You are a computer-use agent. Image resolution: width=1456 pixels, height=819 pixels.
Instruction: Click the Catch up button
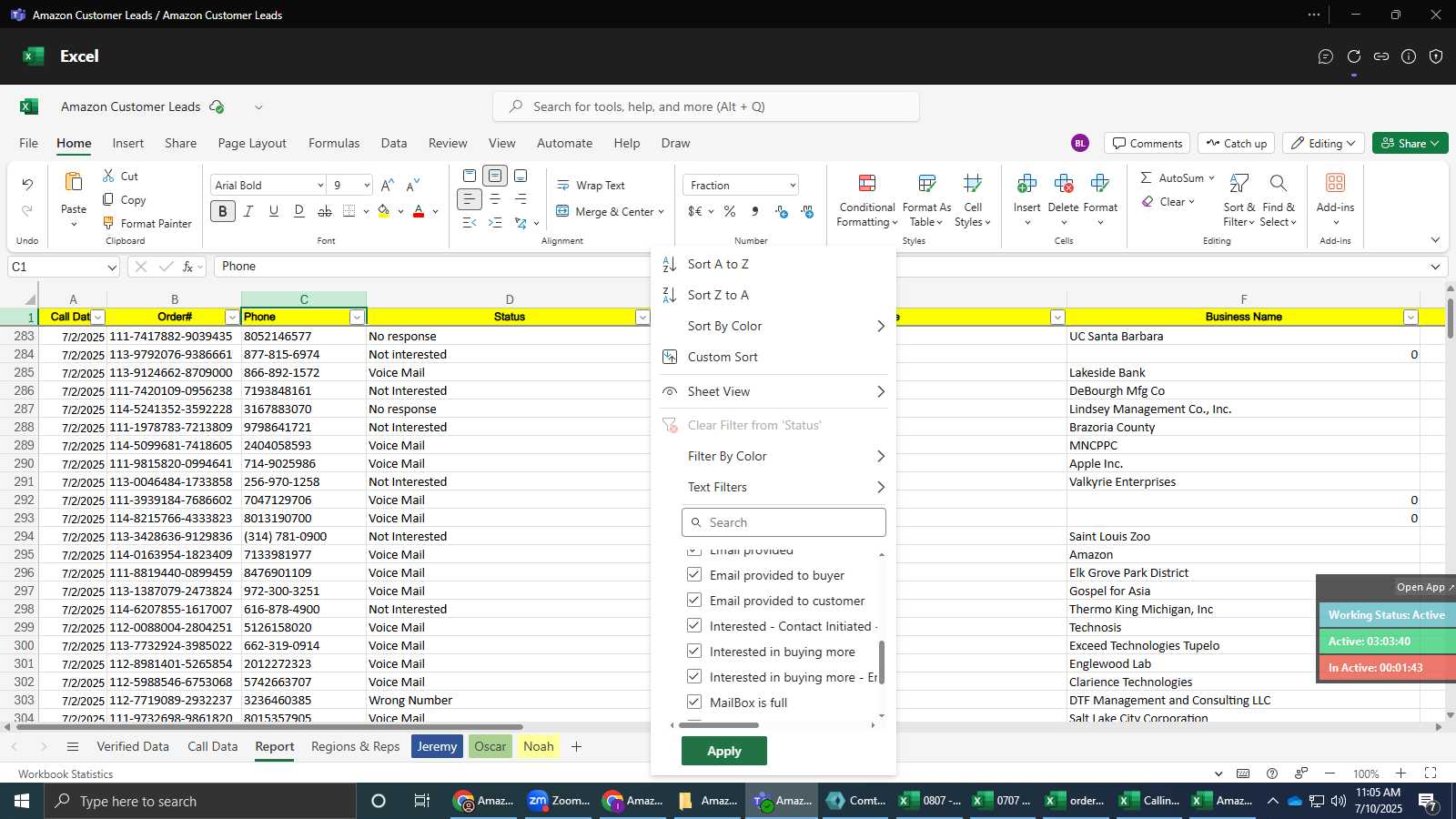click(1236, 143)
